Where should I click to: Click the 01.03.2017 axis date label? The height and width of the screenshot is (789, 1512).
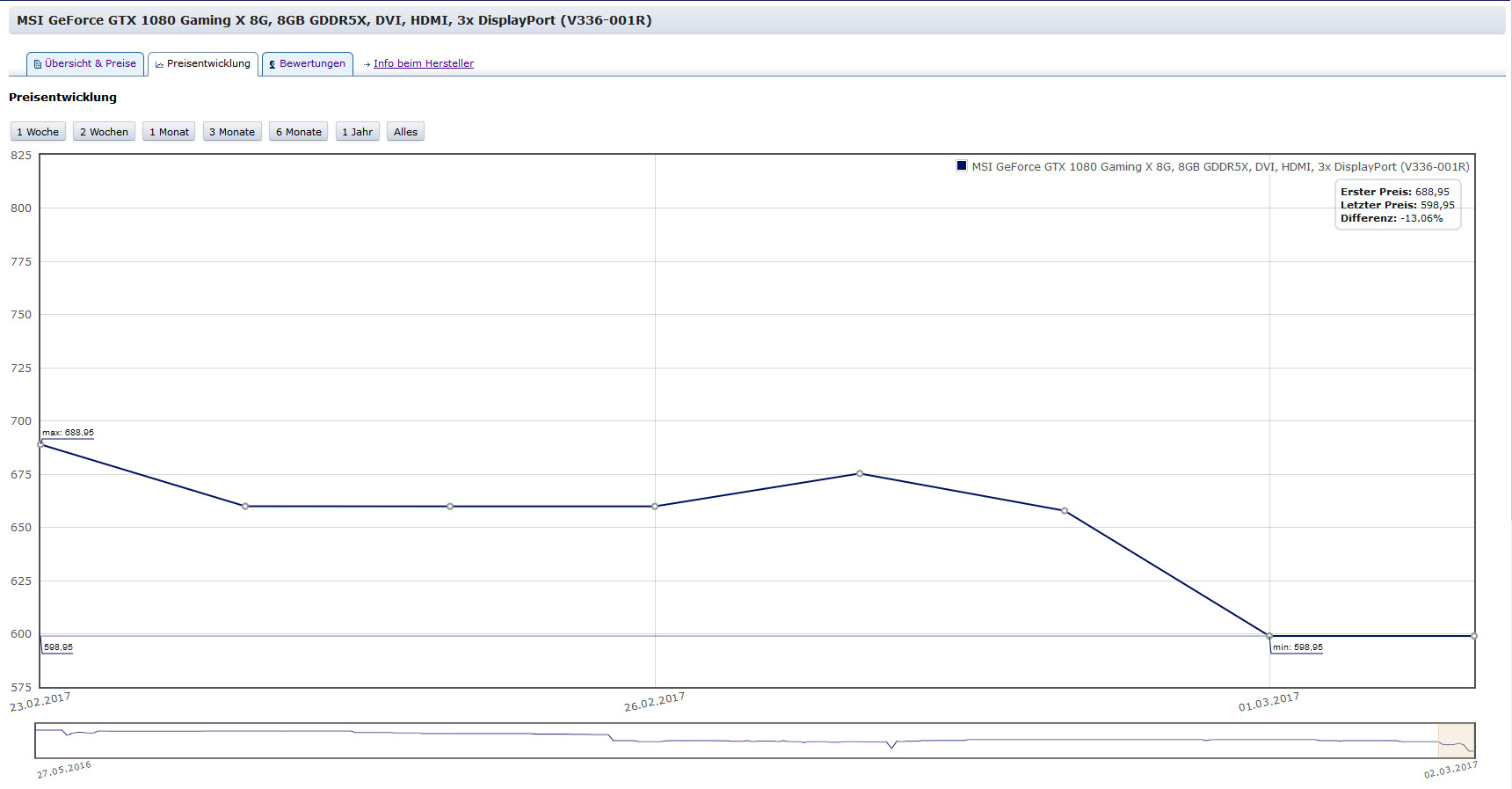pos(1268,702)
